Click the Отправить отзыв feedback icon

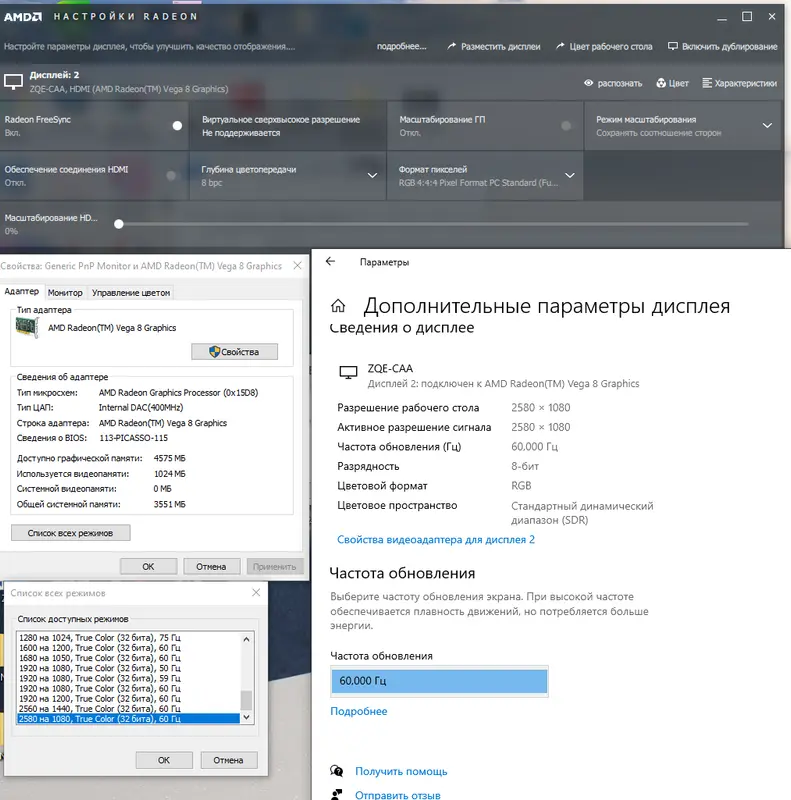coord(337,794)
